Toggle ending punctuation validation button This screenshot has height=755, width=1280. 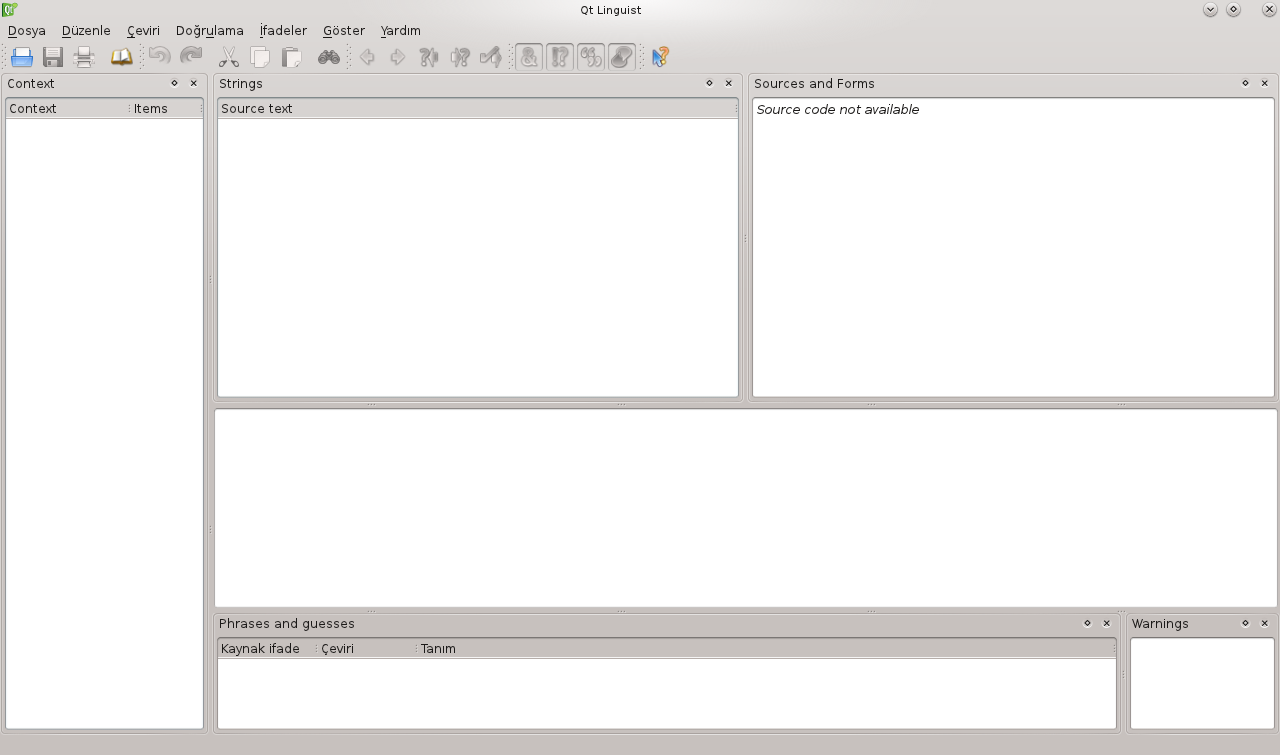(560, 57)
